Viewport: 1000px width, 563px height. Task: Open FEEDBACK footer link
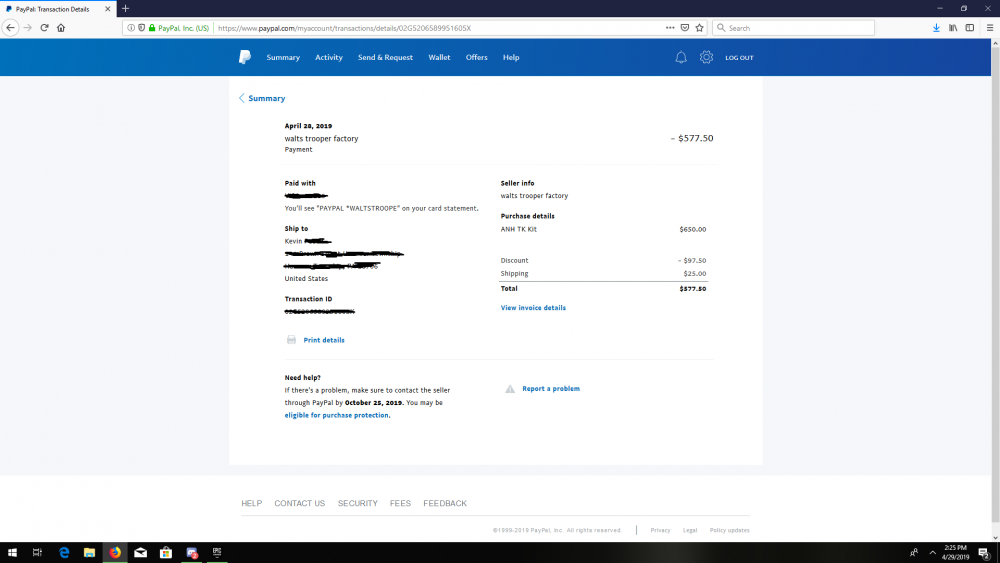pos(445,503)
